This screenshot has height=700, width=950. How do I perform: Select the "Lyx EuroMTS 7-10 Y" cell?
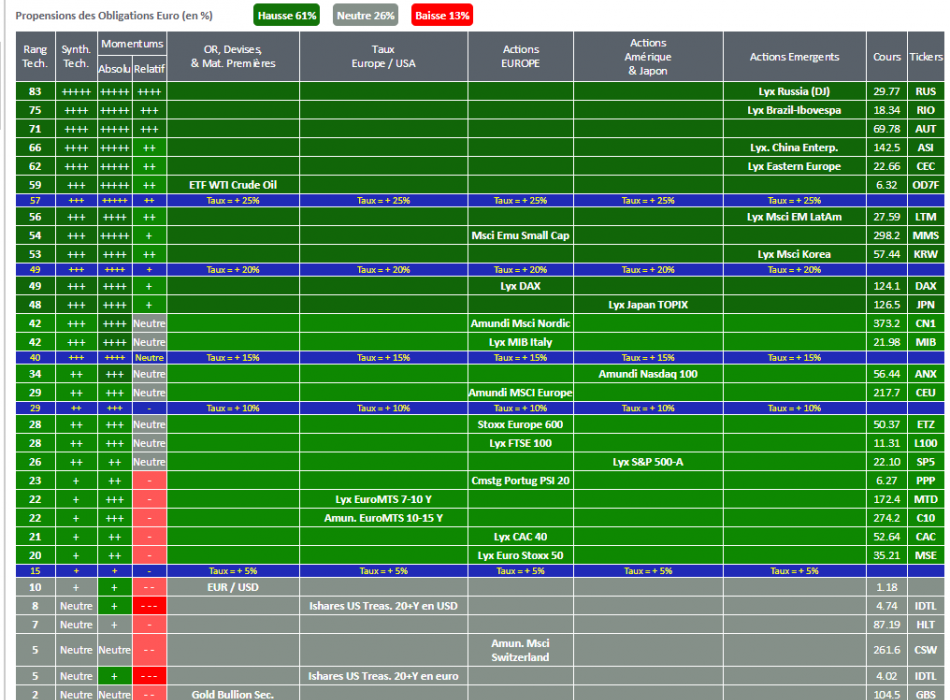point(384,500)
